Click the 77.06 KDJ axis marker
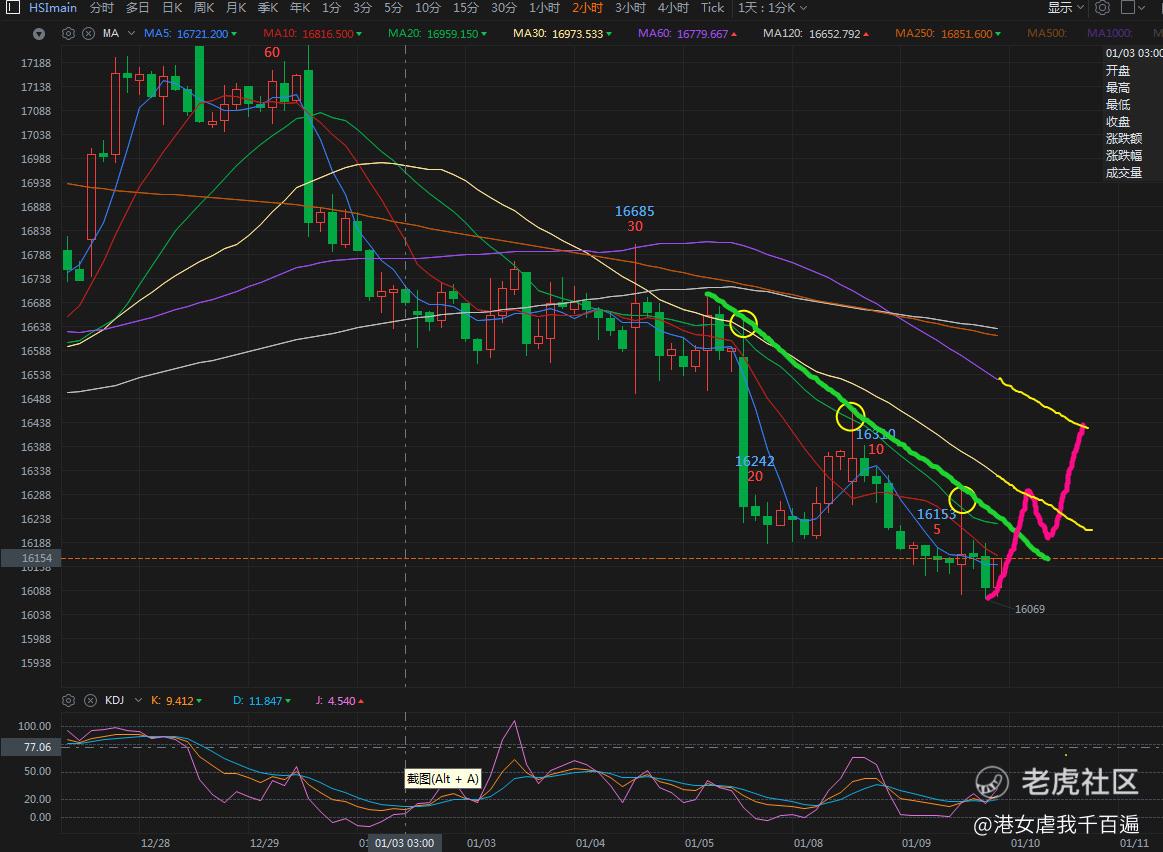The height and width of the screenshot is (852, 1163). pyautogui.click(x=31, y=747)
